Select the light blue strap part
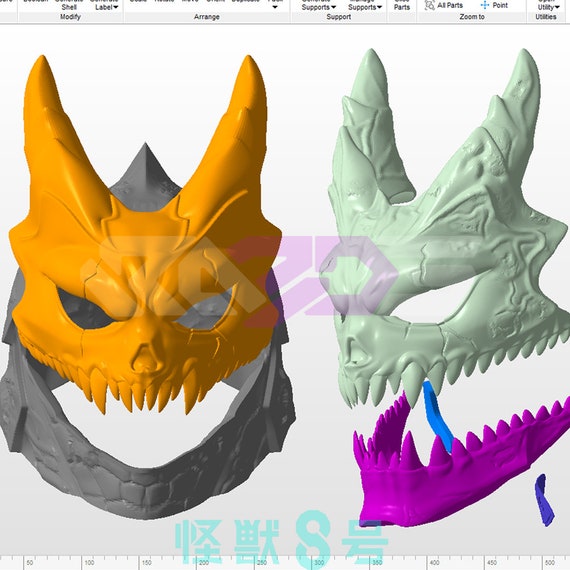This screenshot has height=570, width=570. click(x=438, y=418)
